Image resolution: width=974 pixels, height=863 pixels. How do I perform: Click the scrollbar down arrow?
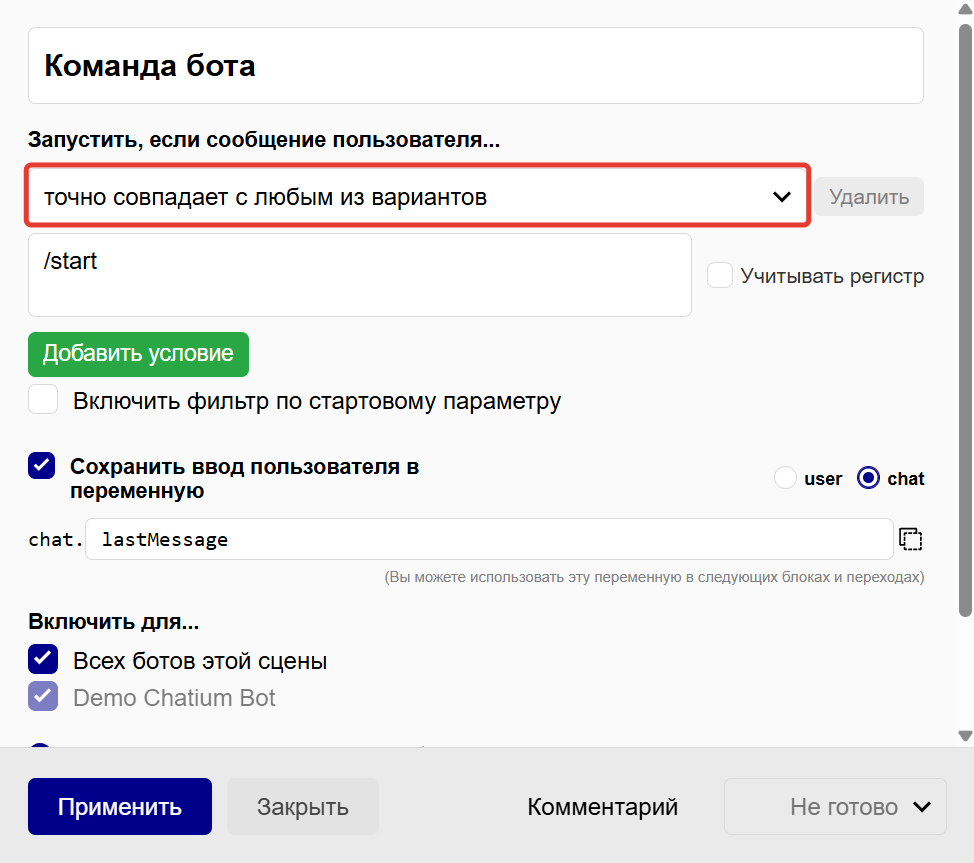point(965,736)
